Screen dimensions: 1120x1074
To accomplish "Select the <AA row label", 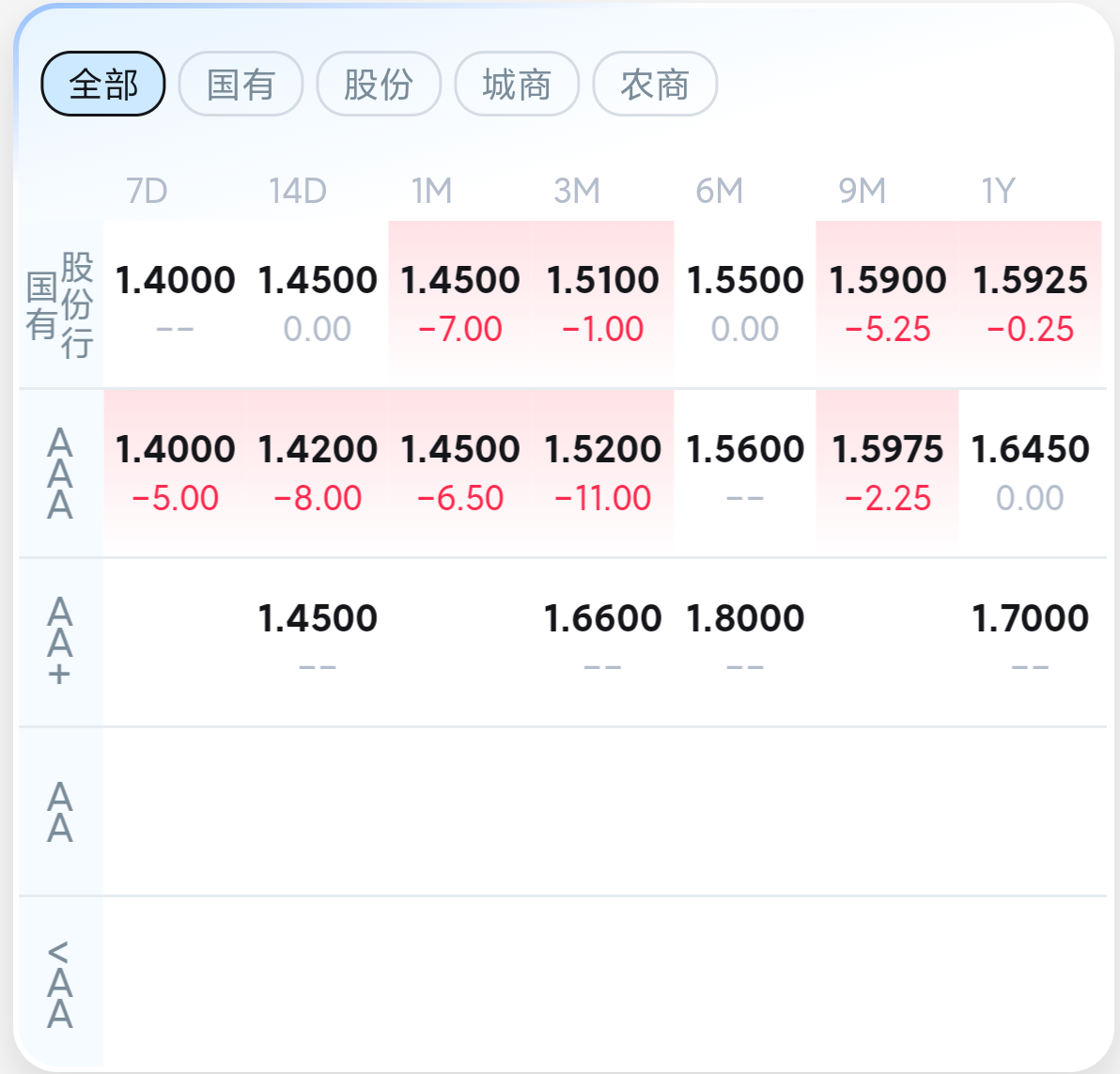I will pyautogui.click(x=60, y=984).
